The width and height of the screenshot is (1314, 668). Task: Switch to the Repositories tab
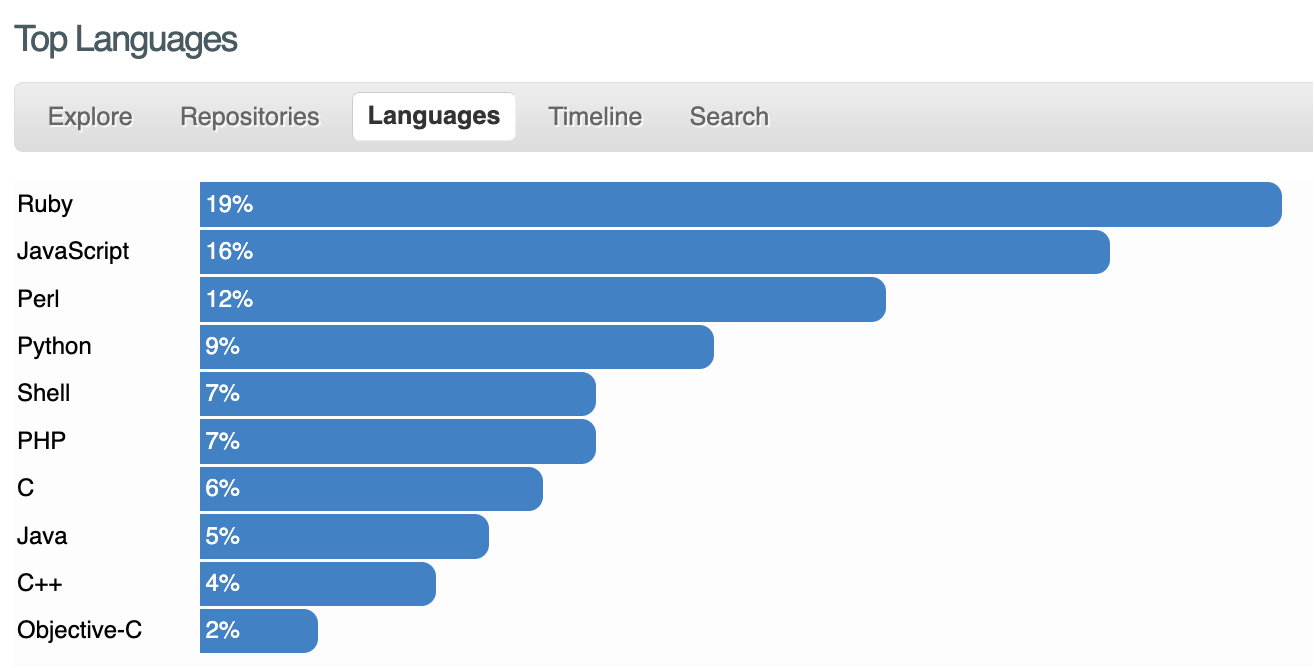[249, 117]
